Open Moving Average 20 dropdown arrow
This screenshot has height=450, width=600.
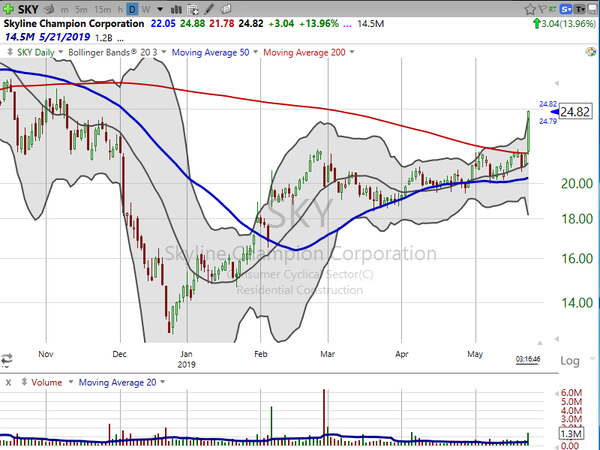pos(163,382)
